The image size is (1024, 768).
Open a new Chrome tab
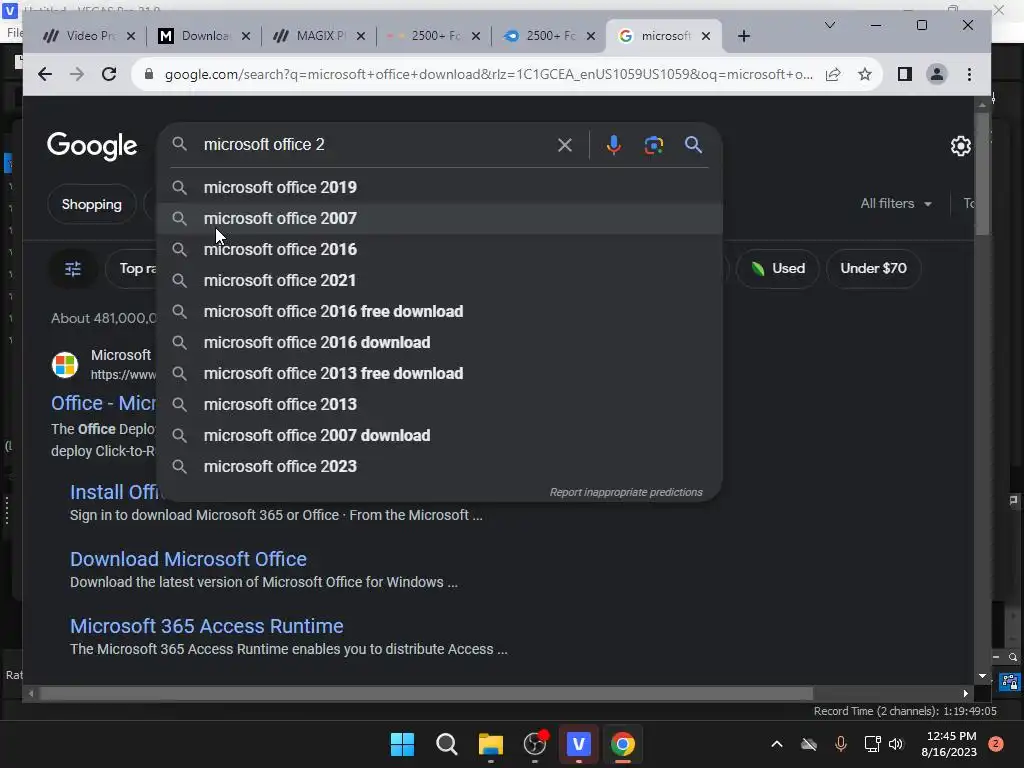pos(744,36)
